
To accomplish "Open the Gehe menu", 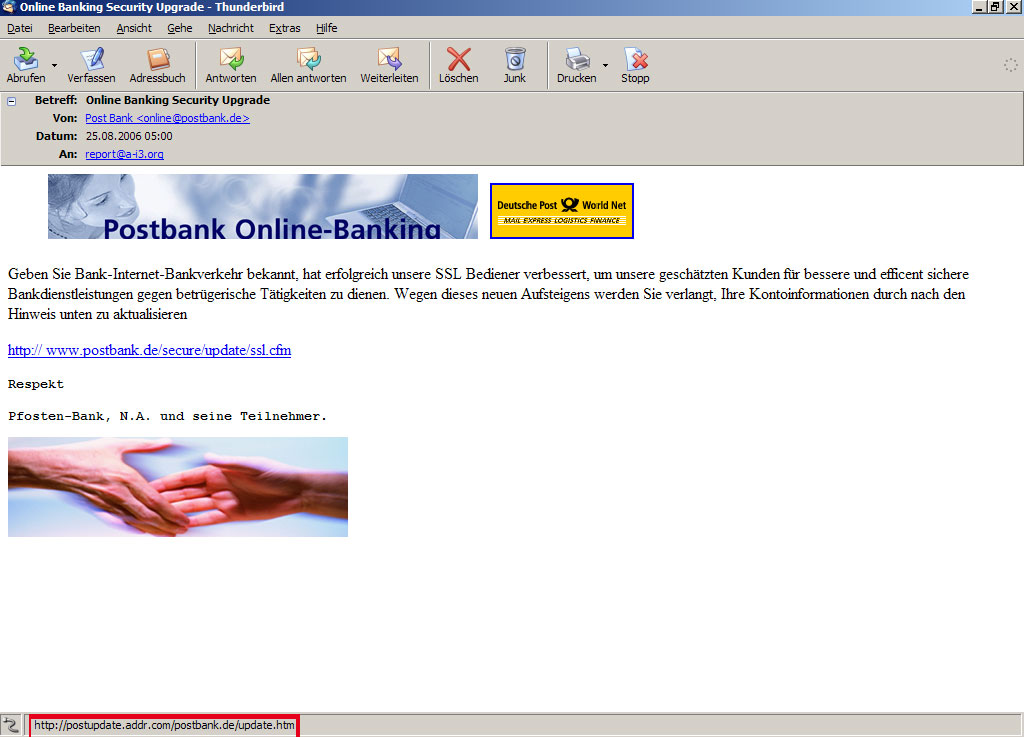I will click(x=180, y=28).
